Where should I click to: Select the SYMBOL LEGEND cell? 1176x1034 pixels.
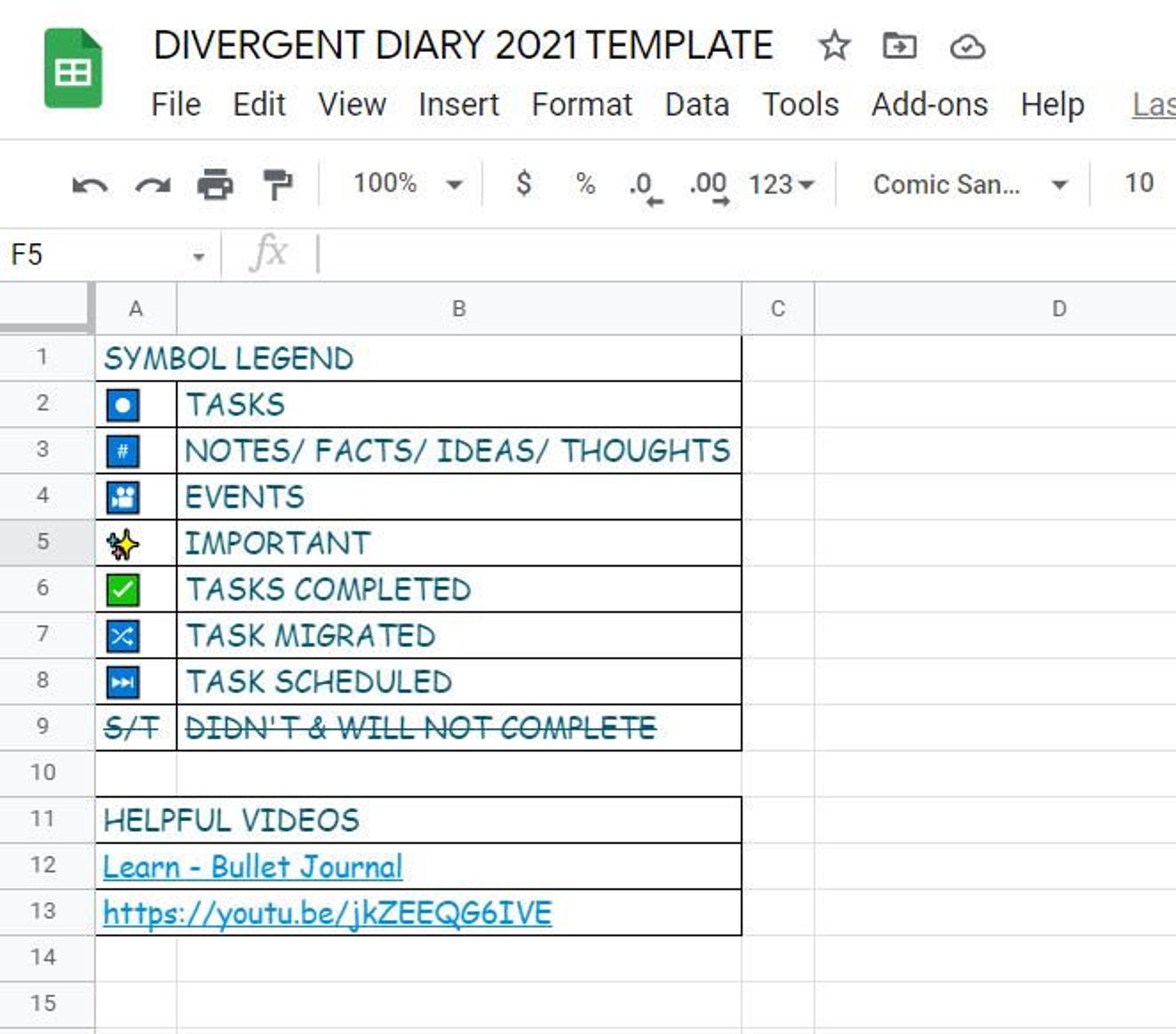418,358
